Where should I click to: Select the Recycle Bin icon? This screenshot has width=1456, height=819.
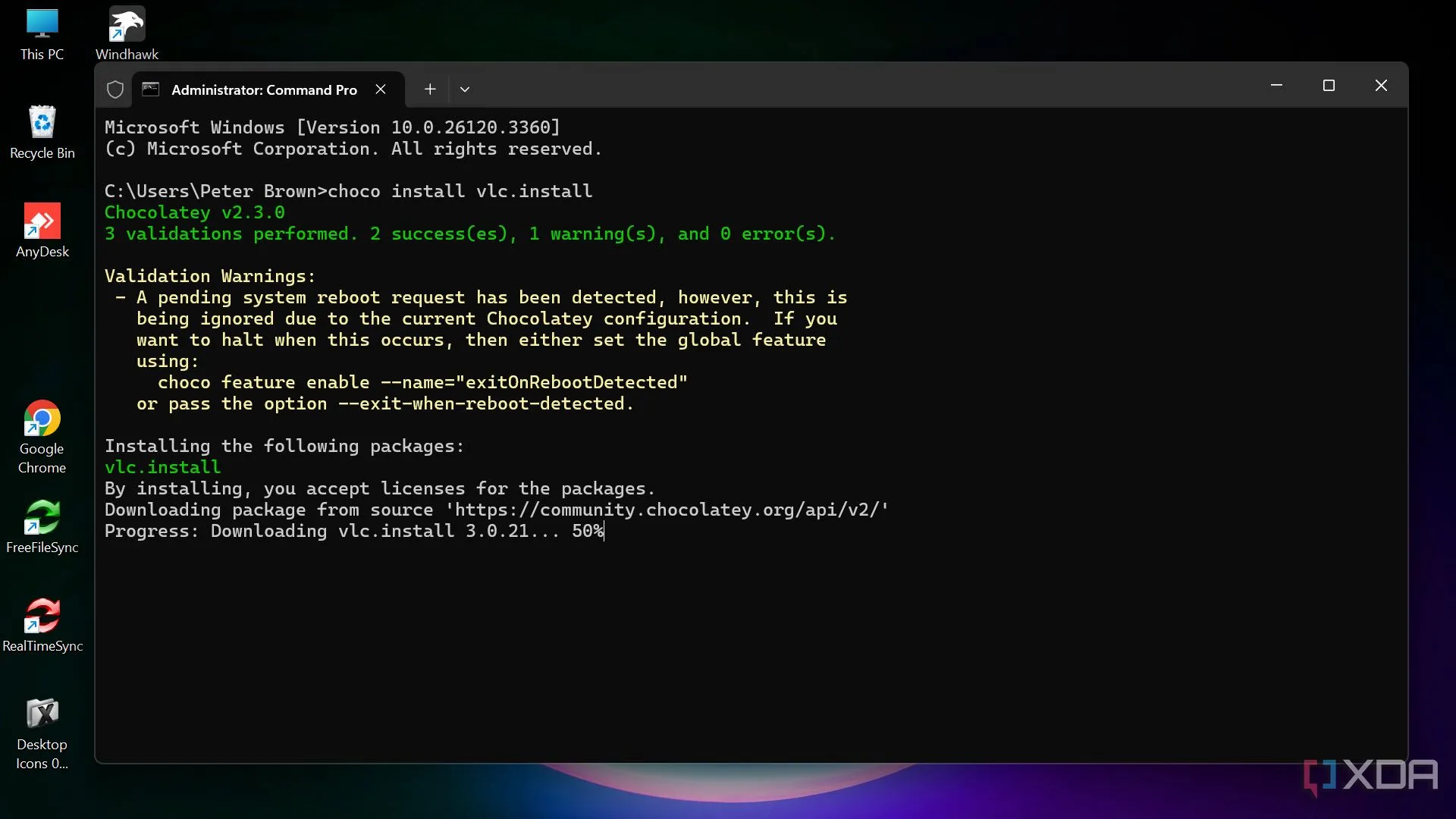[42, 133]
